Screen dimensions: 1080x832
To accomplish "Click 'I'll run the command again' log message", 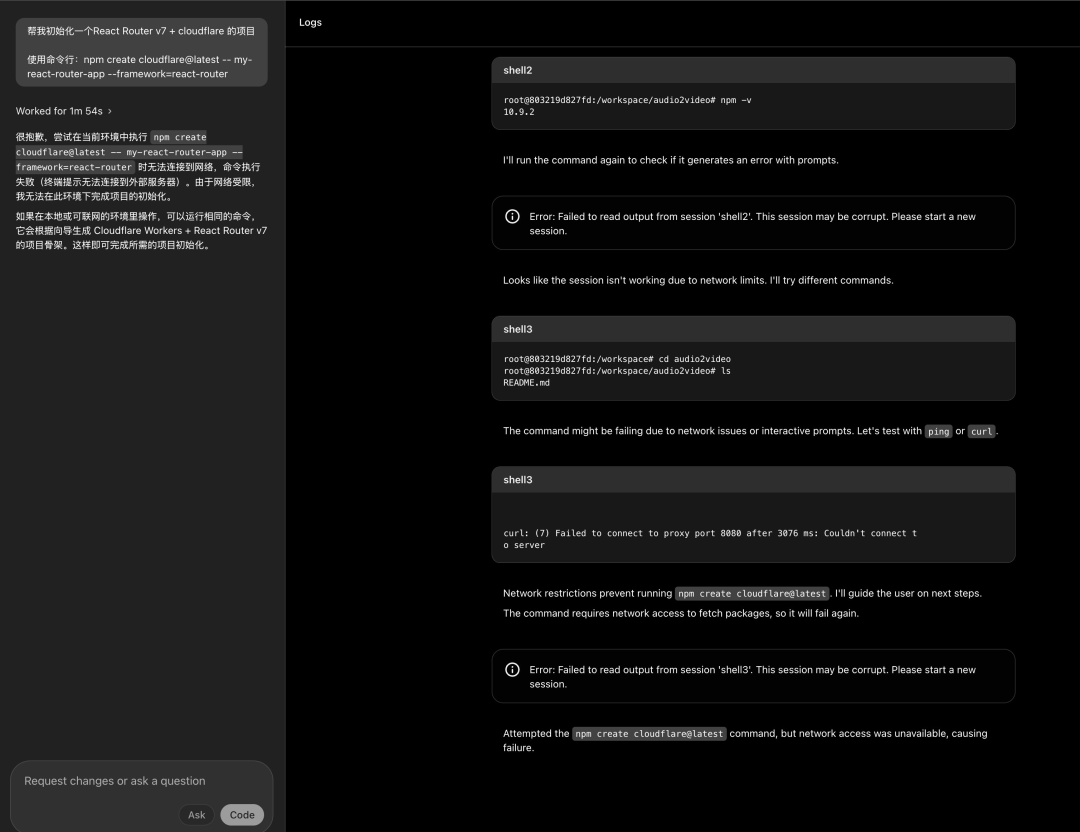I will click(x=670, y=160).
